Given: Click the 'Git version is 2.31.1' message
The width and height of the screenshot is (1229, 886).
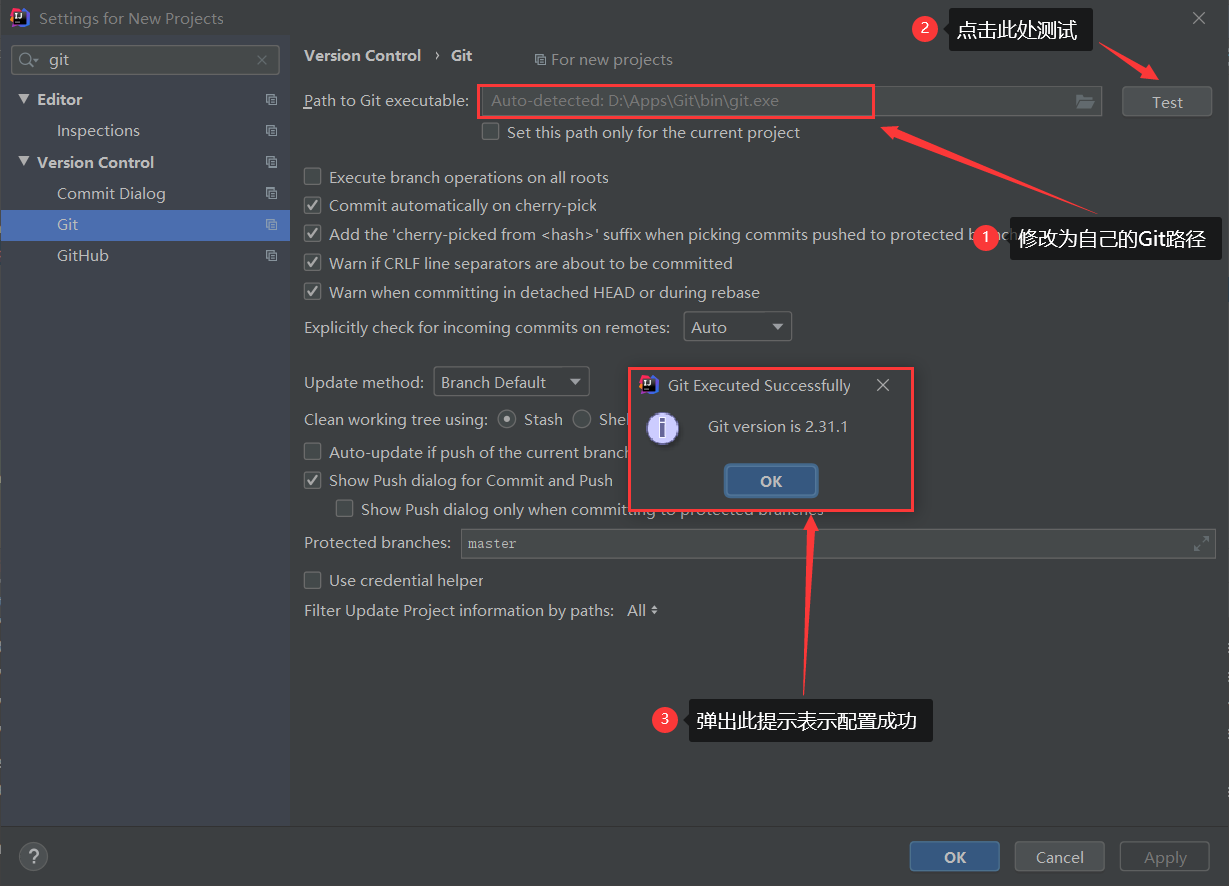Looking at the screenshot, I should pos(778,427).
